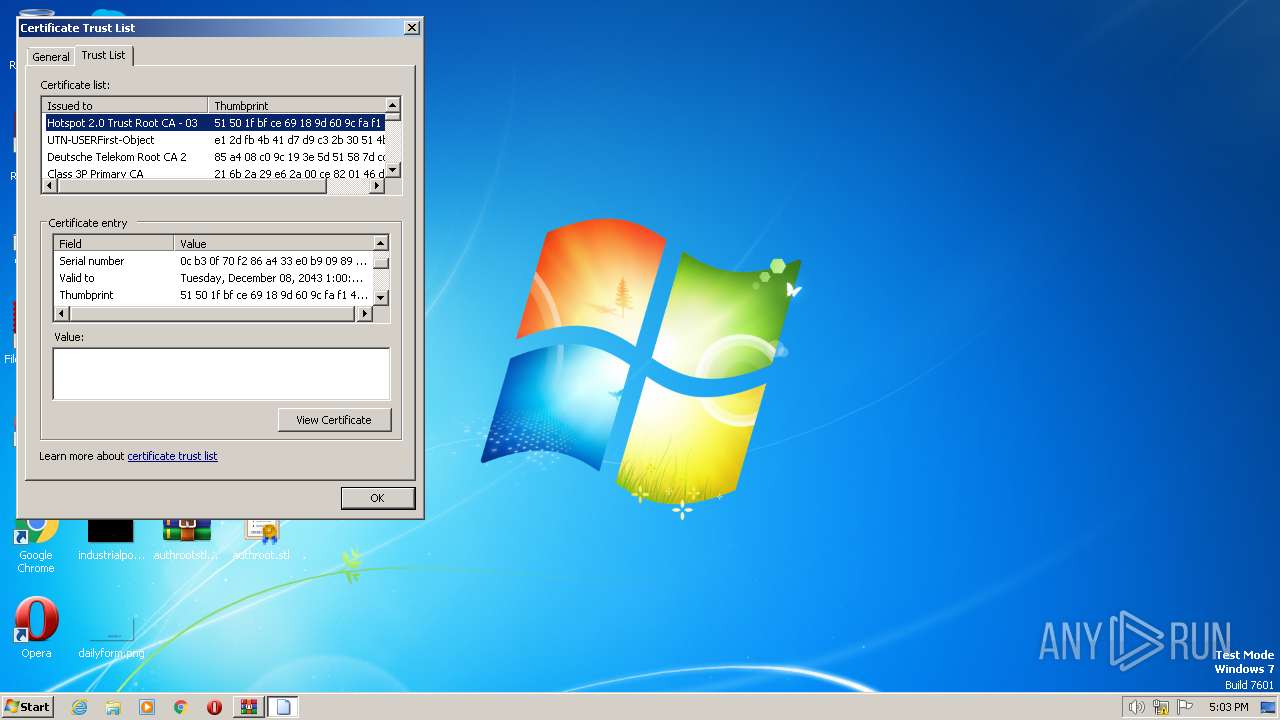Click certificate list scroll left arrow
The width and height of the screenshot is (1280, 720).
click(x=50, y=186)
